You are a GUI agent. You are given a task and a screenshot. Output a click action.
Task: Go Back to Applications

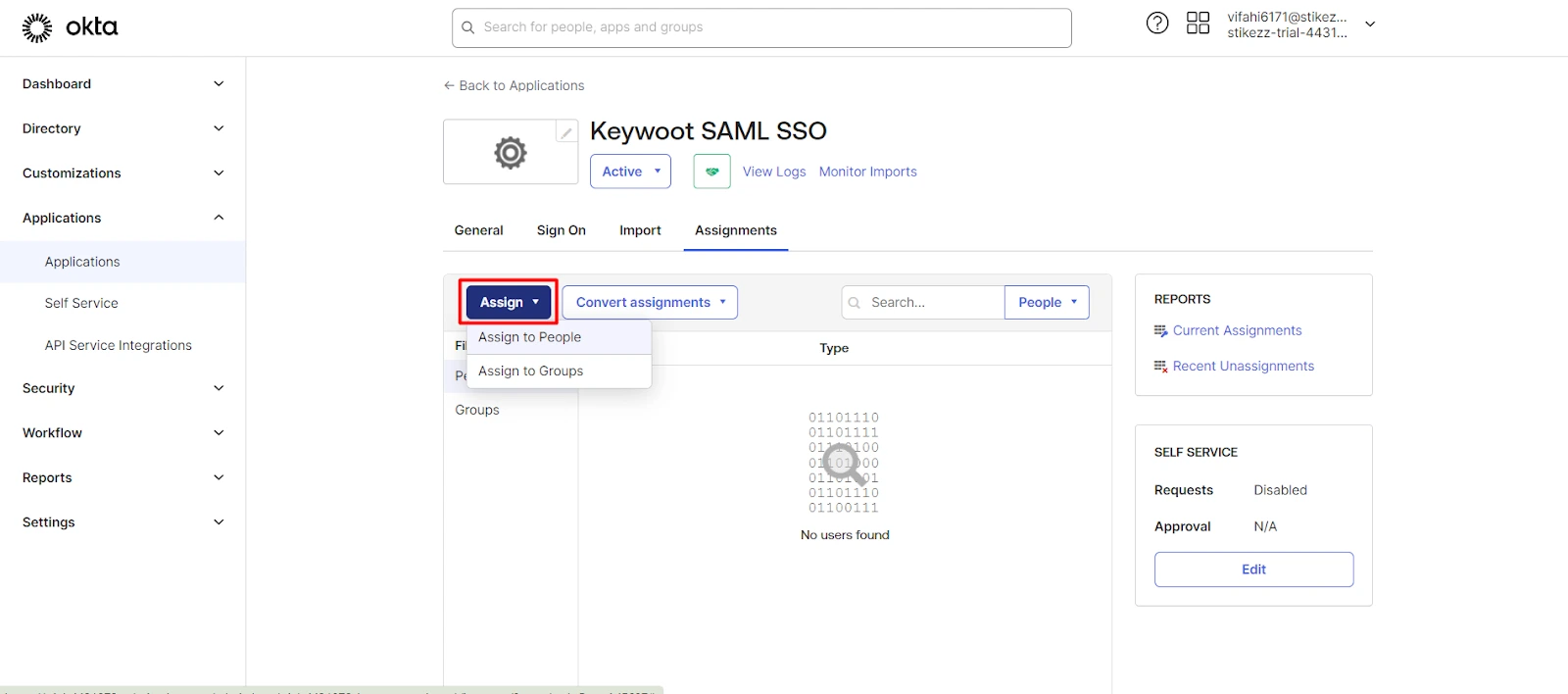coord(514,86)
